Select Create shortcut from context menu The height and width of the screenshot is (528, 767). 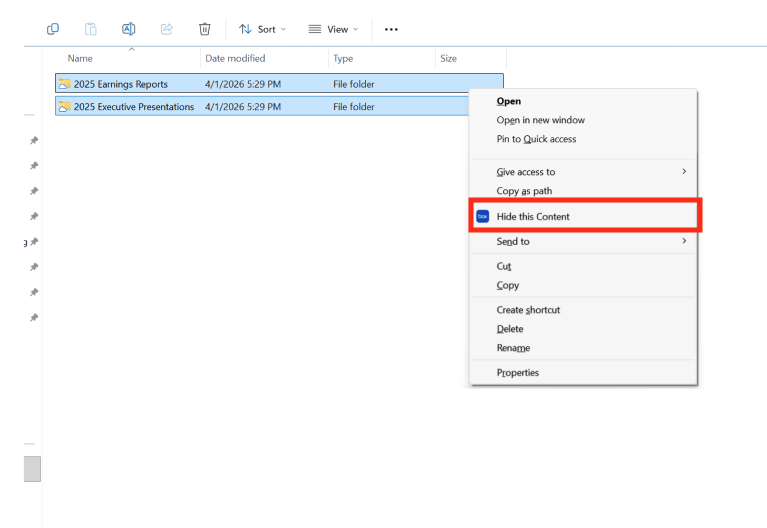tap(528, 310)
